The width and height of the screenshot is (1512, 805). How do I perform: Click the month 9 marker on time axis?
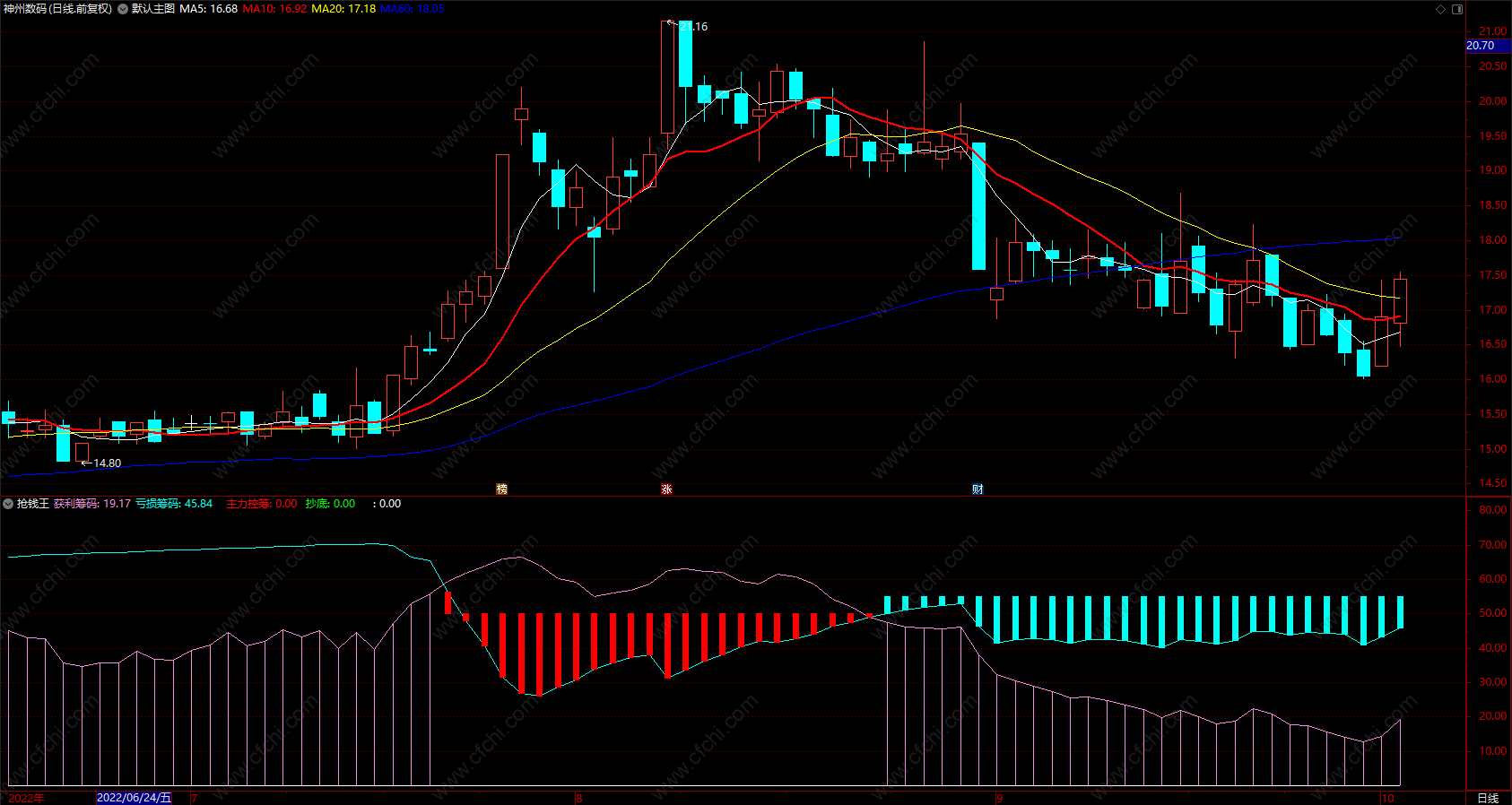[x=999, y=798]
